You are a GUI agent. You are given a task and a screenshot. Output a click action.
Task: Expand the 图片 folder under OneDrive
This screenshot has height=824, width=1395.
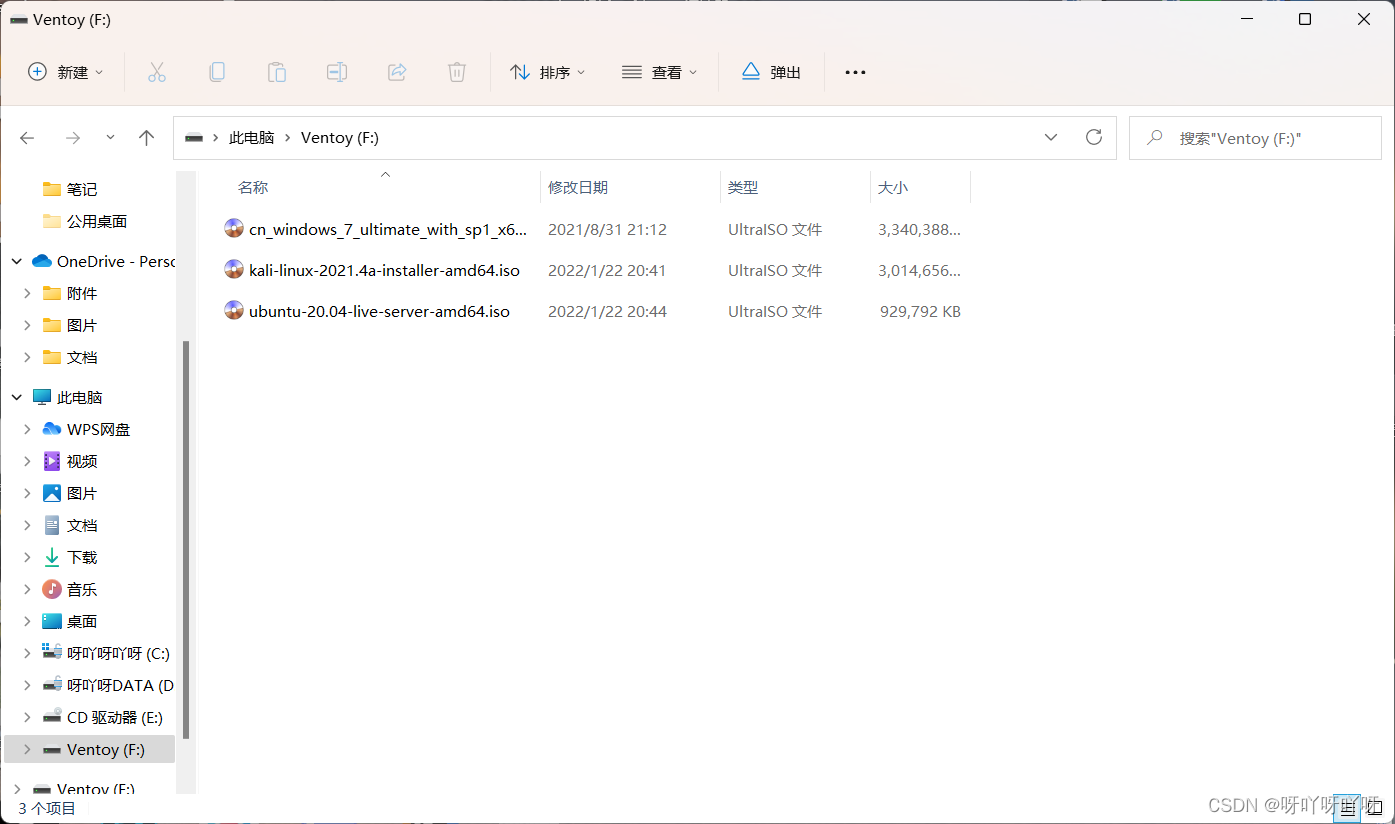pyautogui.click(x=28, y=325)
